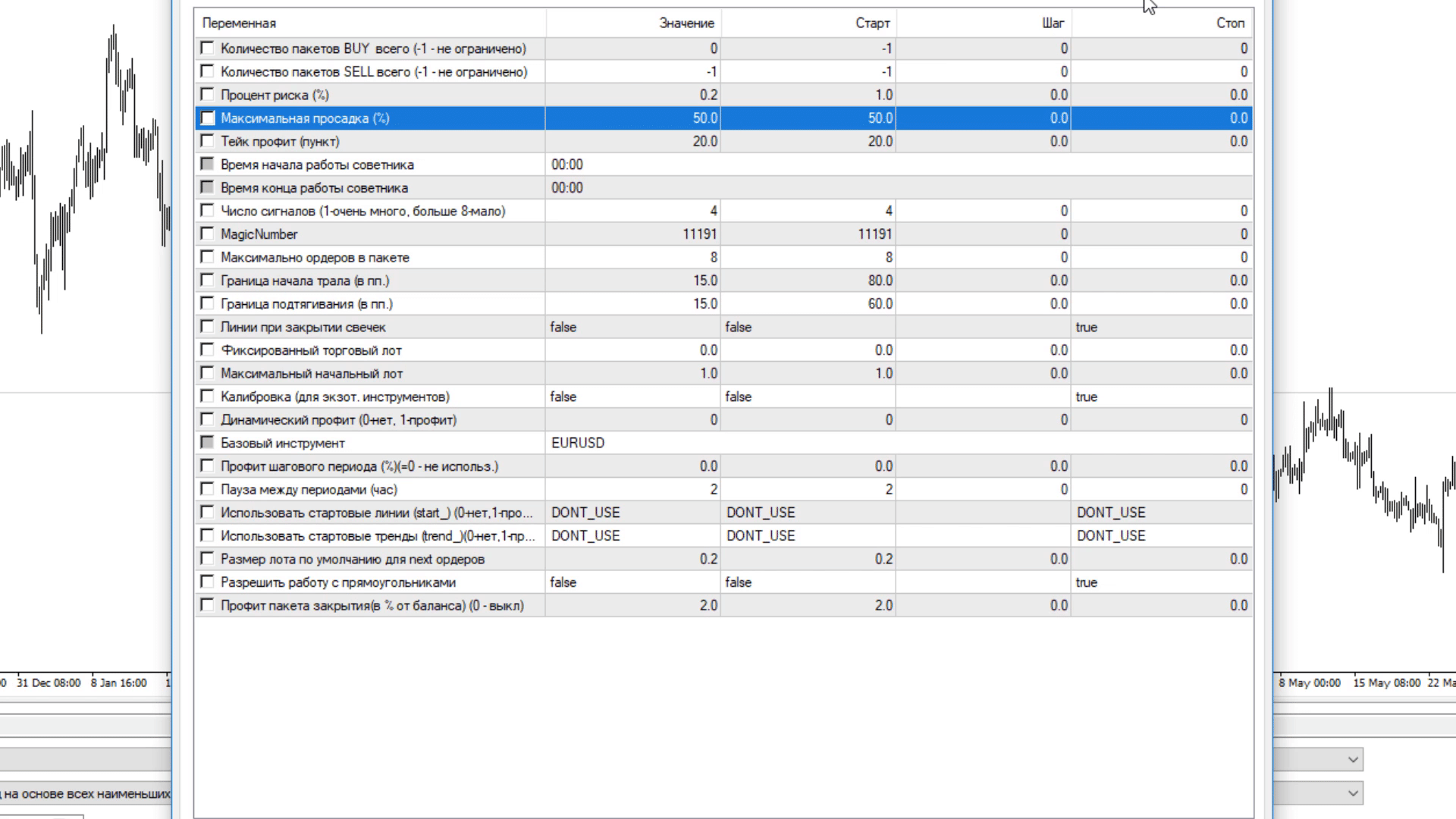Click the Шаг column header
The image size is (1456, 819).
(x=984, y=23)
